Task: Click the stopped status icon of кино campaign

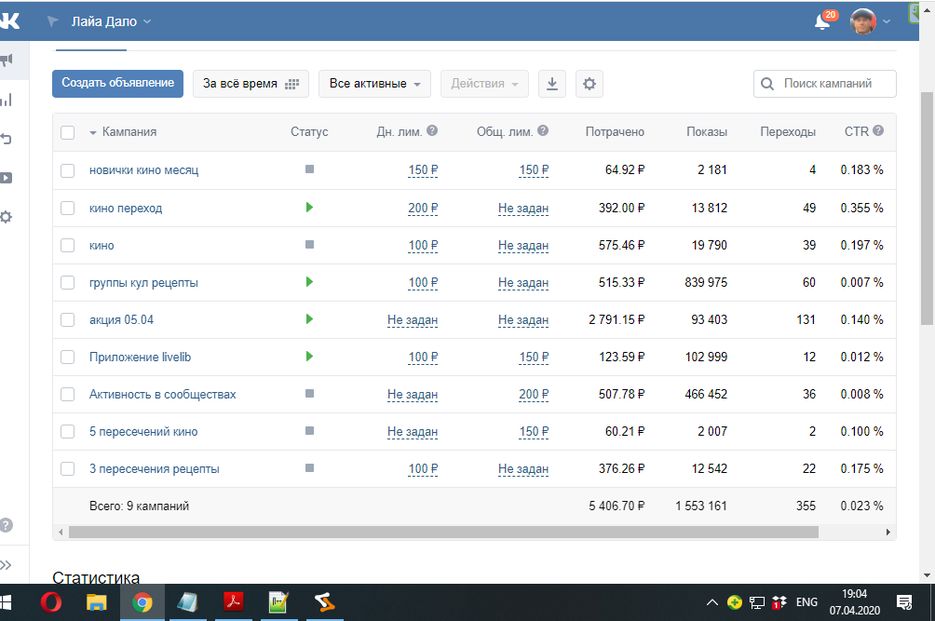Action: 309,245
